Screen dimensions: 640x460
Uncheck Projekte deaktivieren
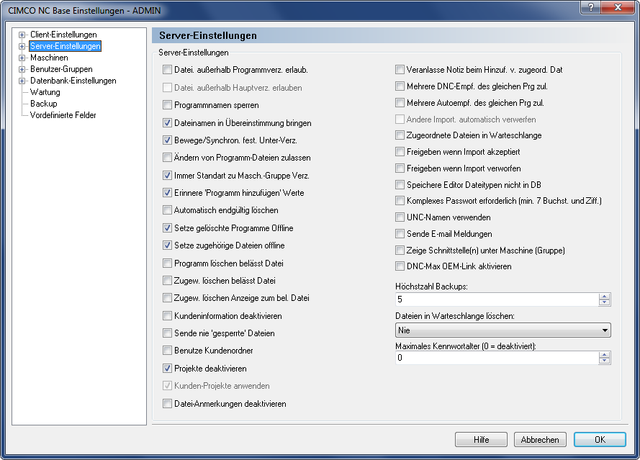(167, 368)
